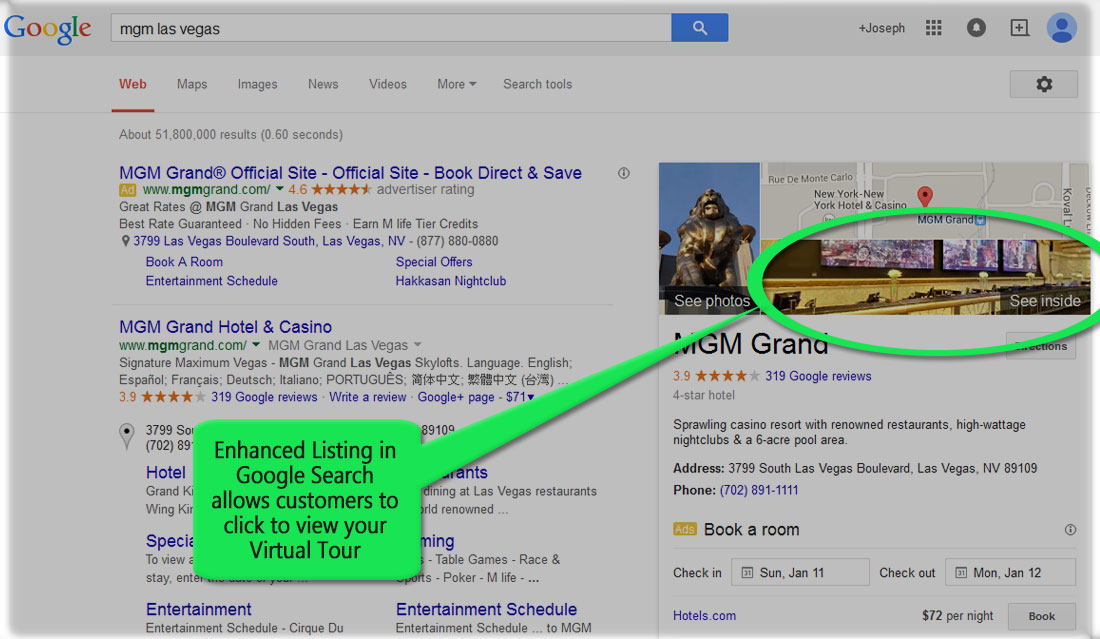The image size is (1100, 639).
Task: Click the blue search magnifier button
Action: [699, 28]
